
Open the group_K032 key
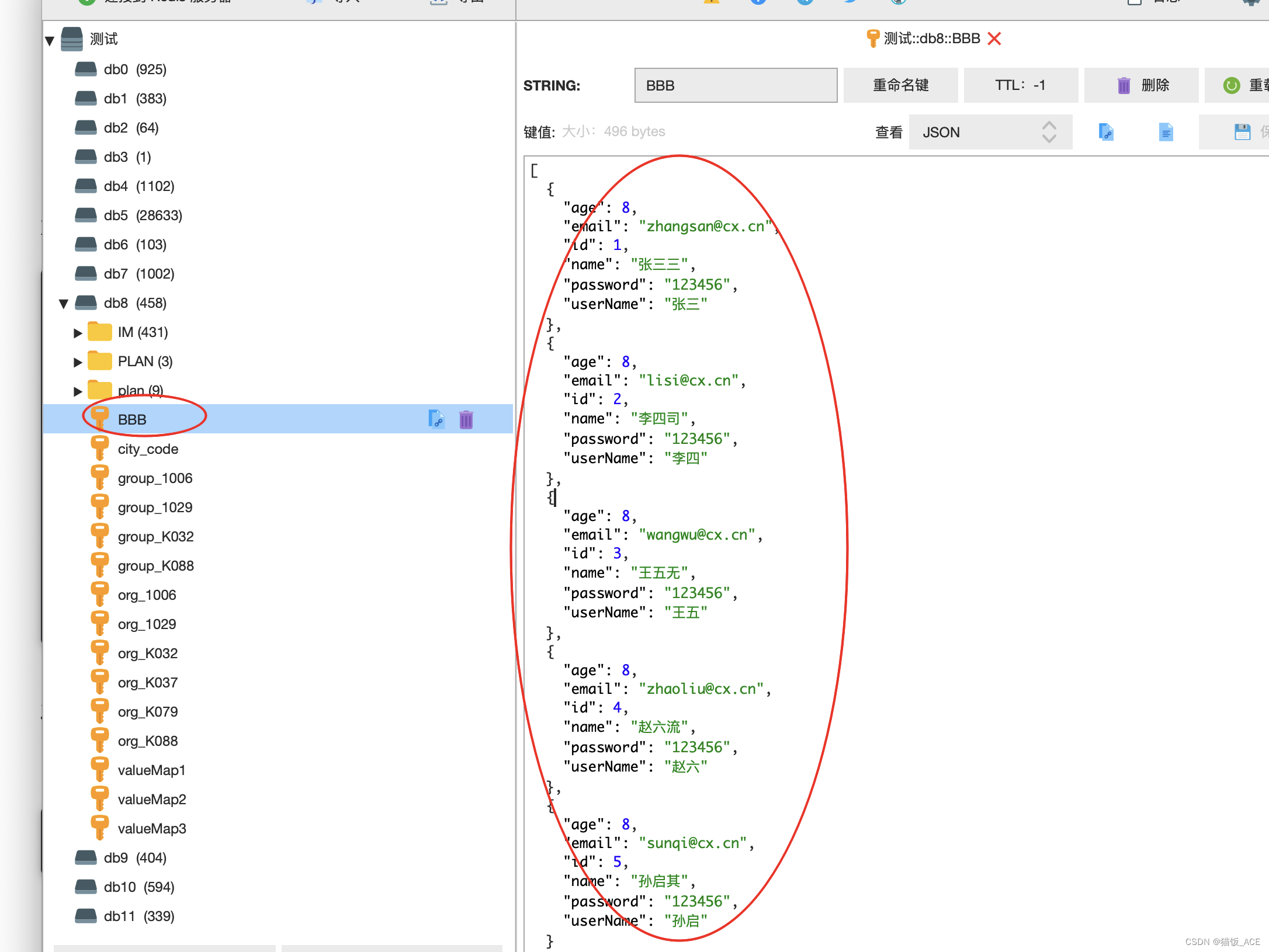click(x=155, y=537)
